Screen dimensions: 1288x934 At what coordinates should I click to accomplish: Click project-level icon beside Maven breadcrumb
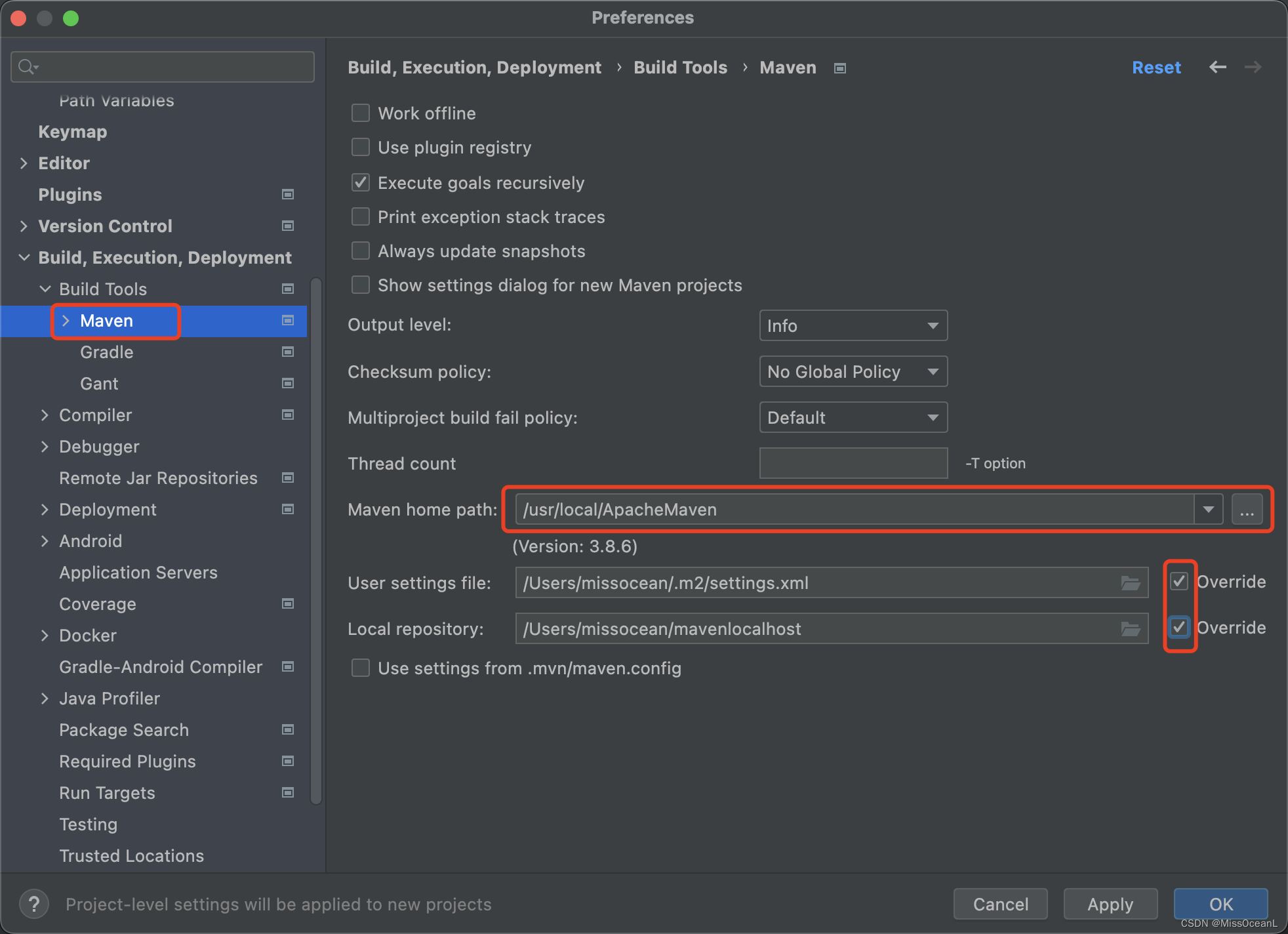click(x=839, y=68)
